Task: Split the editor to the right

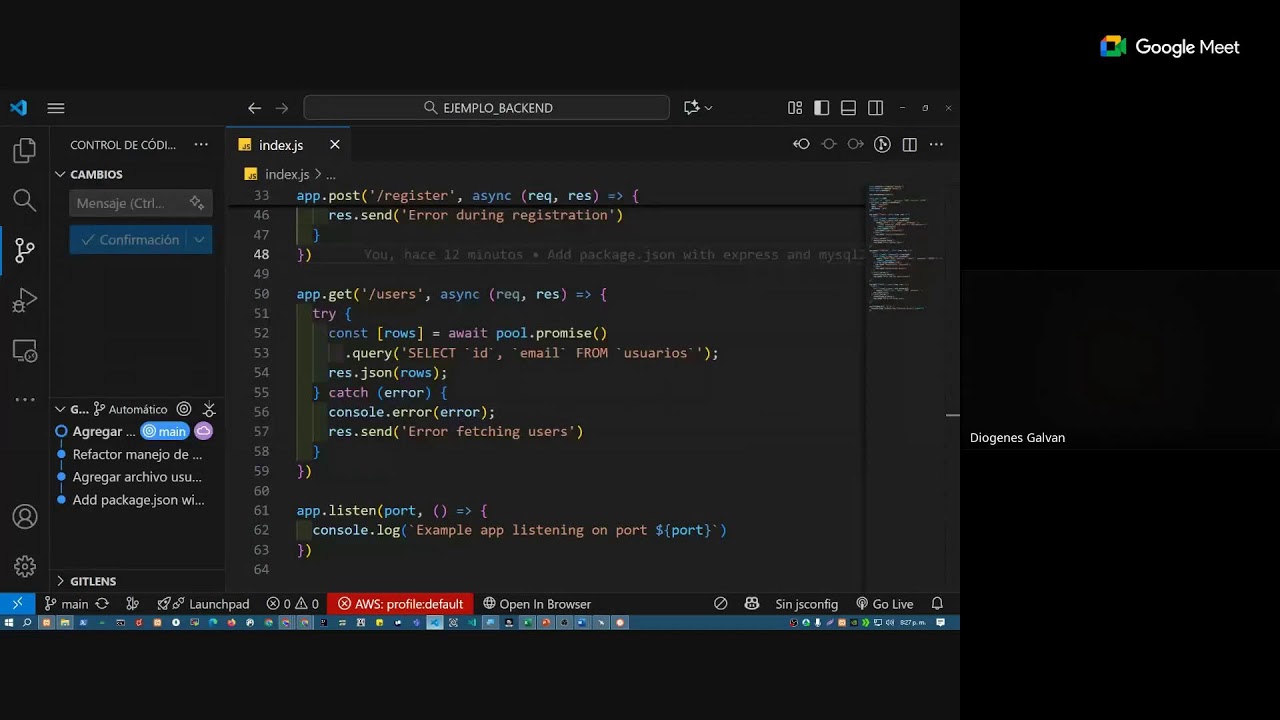Action: (x=909, y=145)
